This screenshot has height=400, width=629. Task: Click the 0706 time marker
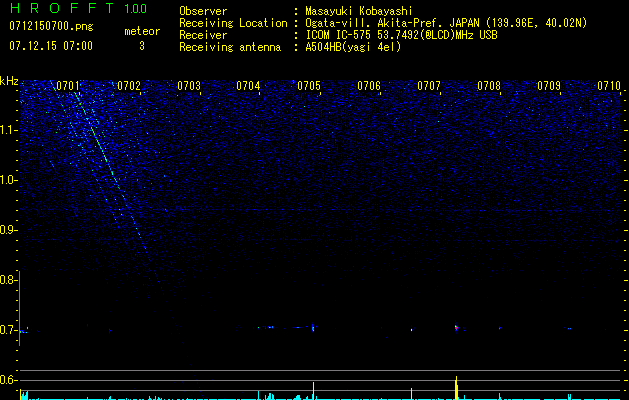[369, 86]
